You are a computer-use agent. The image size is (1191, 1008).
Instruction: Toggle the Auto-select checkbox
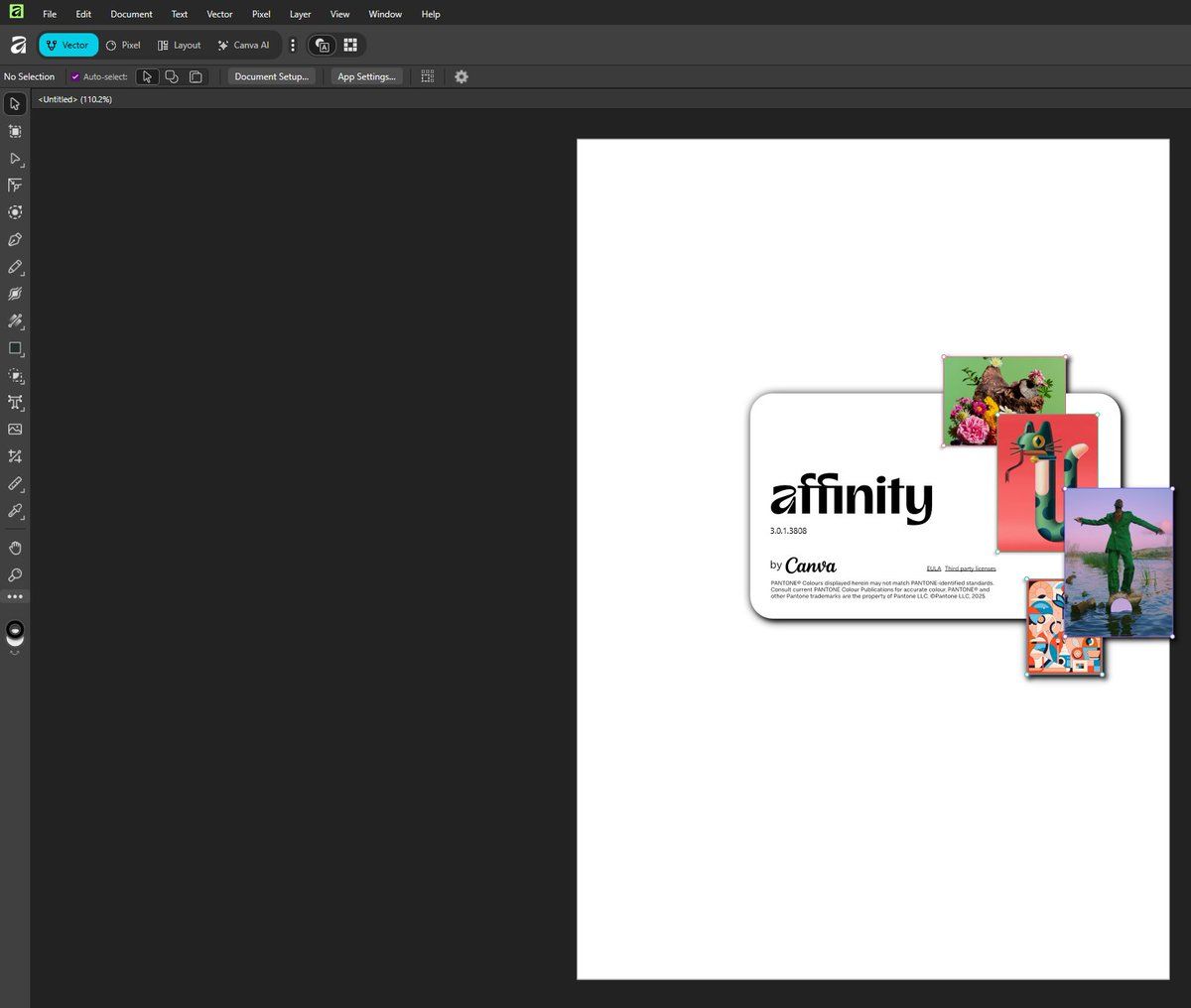tap(75, 76)
